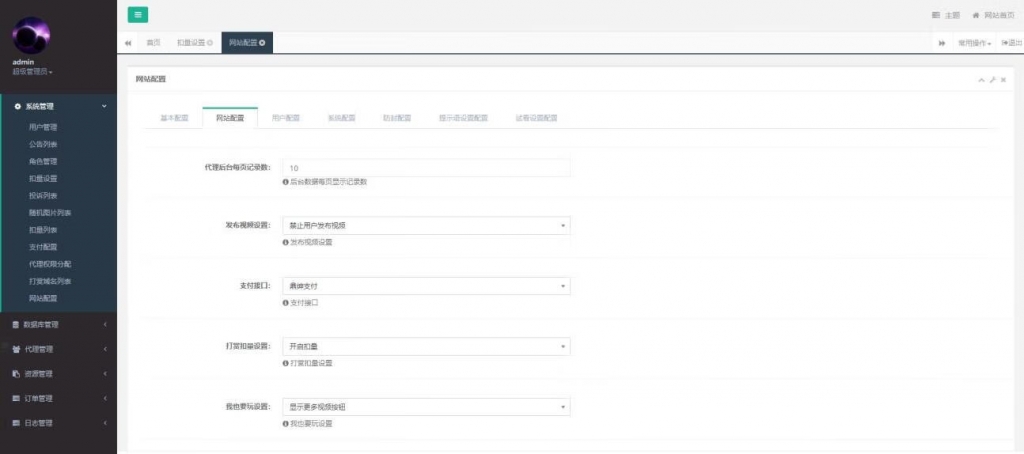This screenshot has width=1024, height=454.
Task: Switch to the 基本配置 tab
Action: click(174, 118)
